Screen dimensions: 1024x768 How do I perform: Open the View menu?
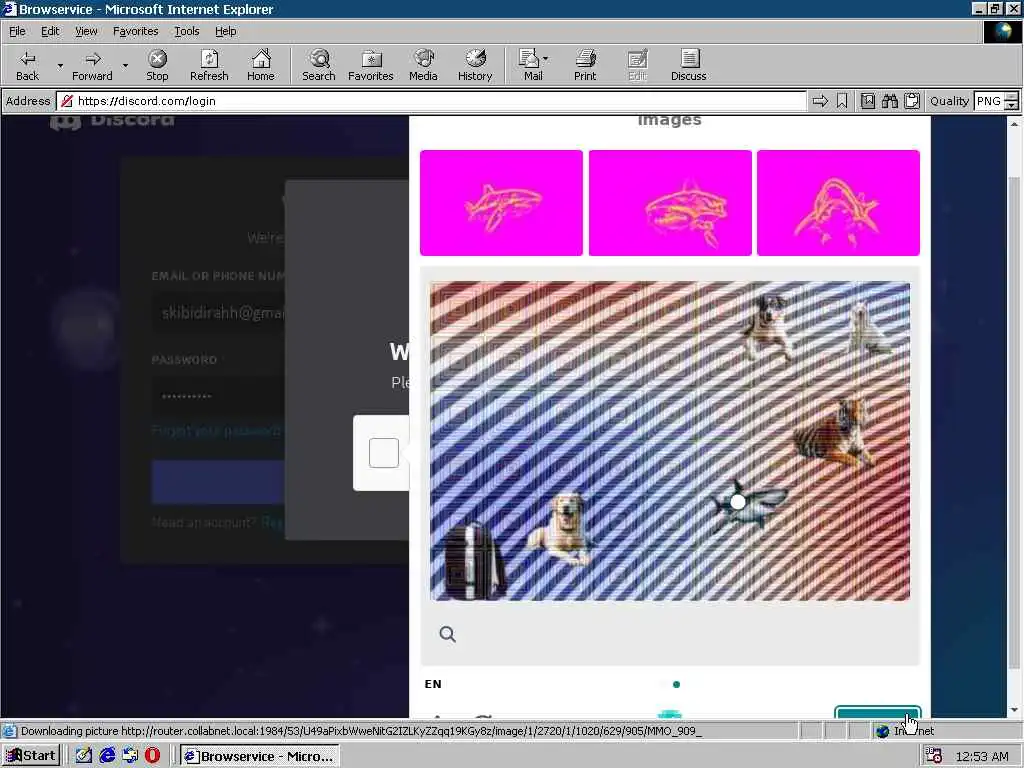pyautogui.click(x=86, y=31)
